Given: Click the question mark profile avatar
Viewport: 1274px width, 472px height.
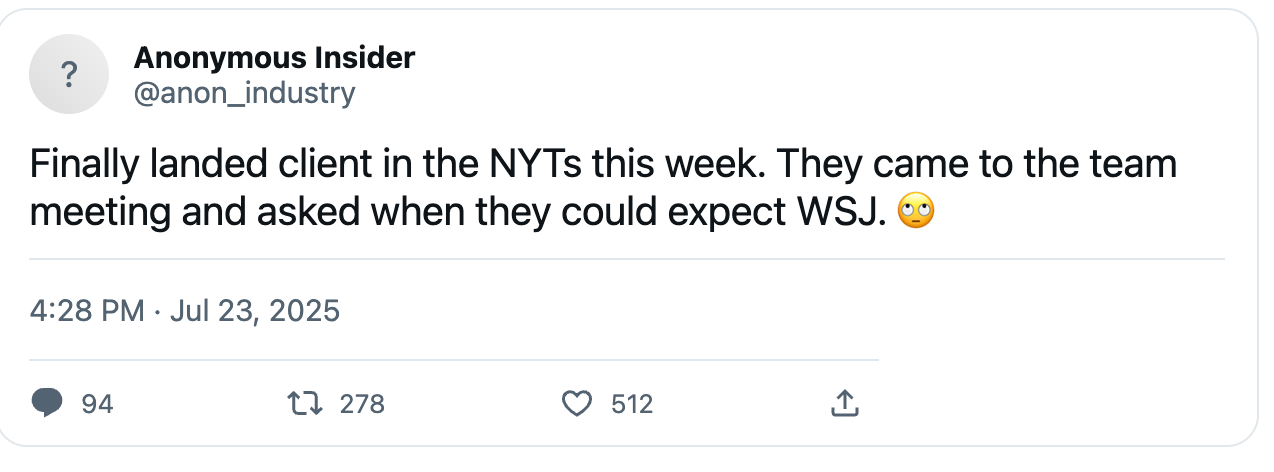Looking at the screenshot, I should pyautogui.click(x=69, y=74).
